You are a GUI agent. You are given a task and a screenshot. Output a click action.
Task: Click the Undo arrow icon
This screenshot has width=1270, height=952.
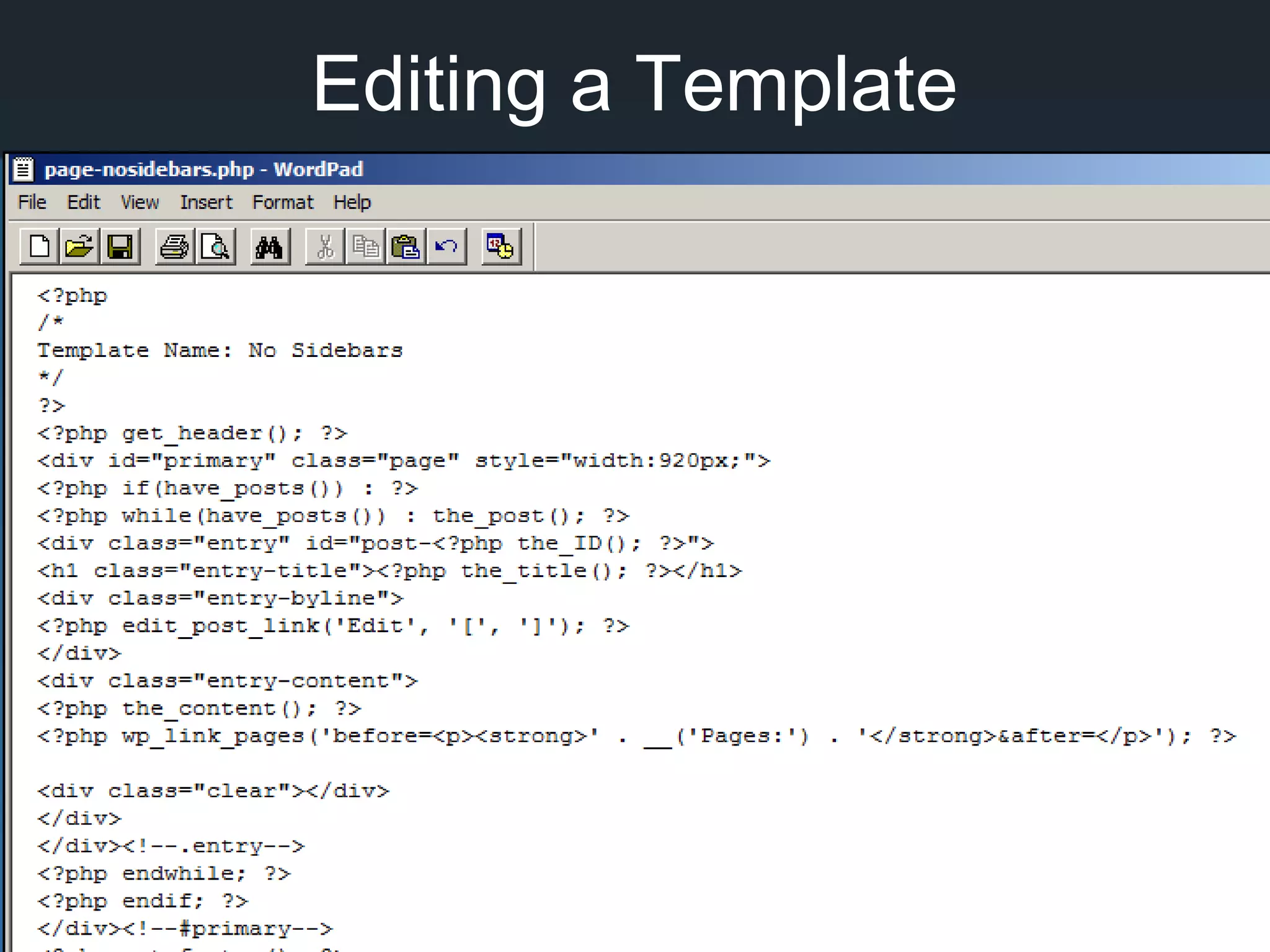pyautogui.click(x=446, y=247)
